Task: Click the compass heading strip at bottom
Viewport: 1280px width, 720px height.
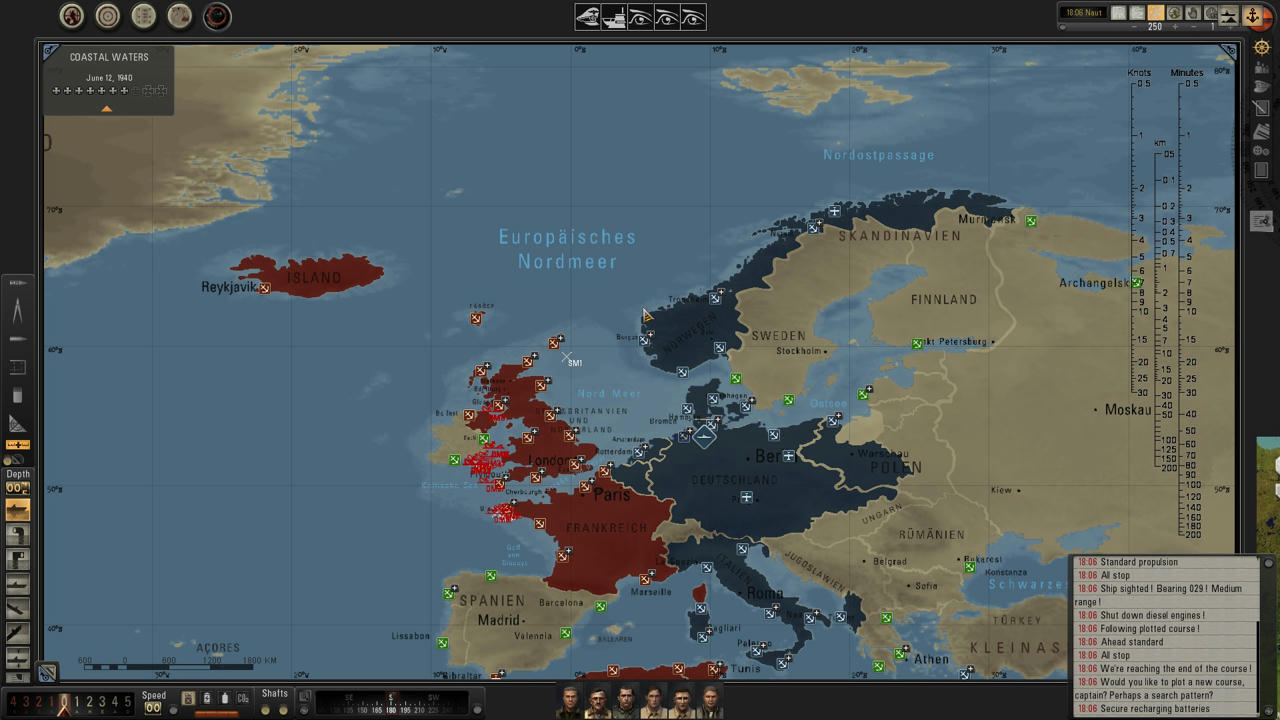Action: 391,702
